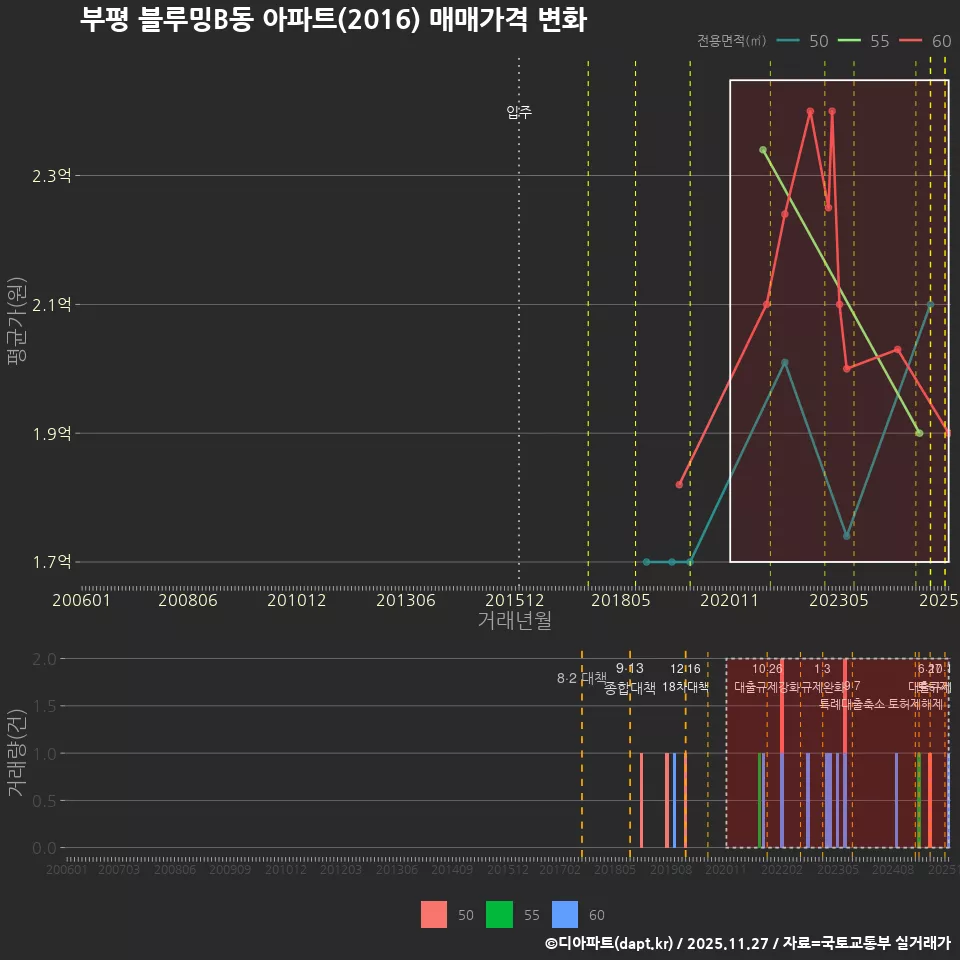Select the teal 50 line symbol in legend
The height and width of the screenshot is (960, 960).
[x=786, y=42]
